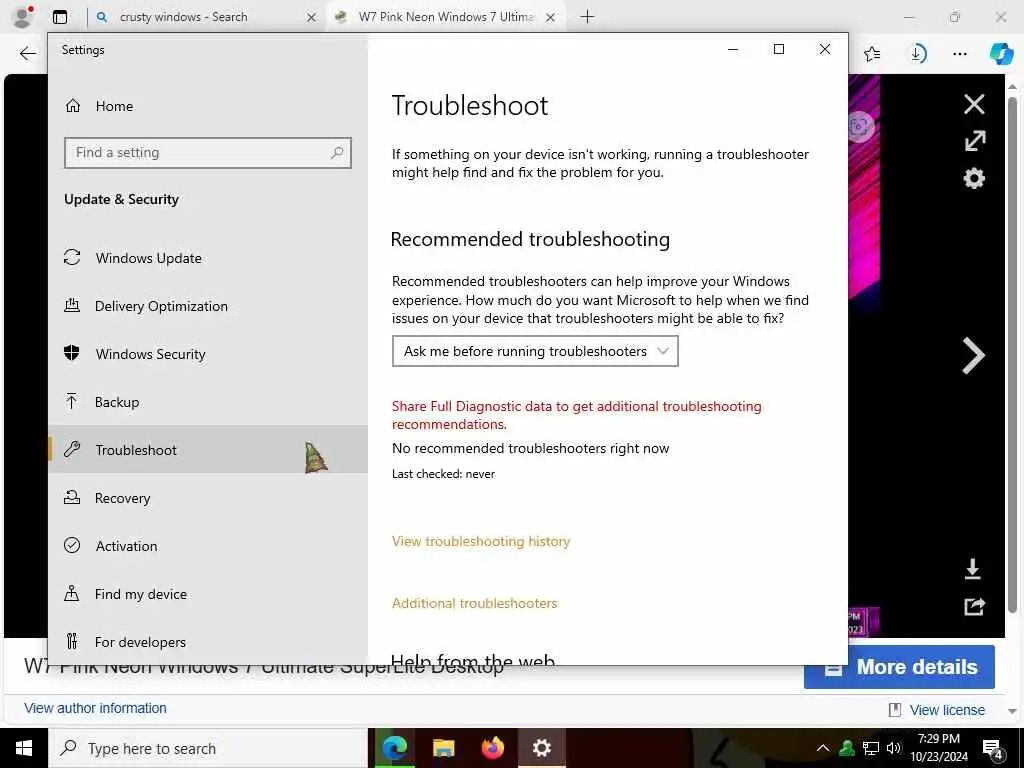Click the For developers icon
This screenshot has width=1024, height=768.
click(72, 641)
